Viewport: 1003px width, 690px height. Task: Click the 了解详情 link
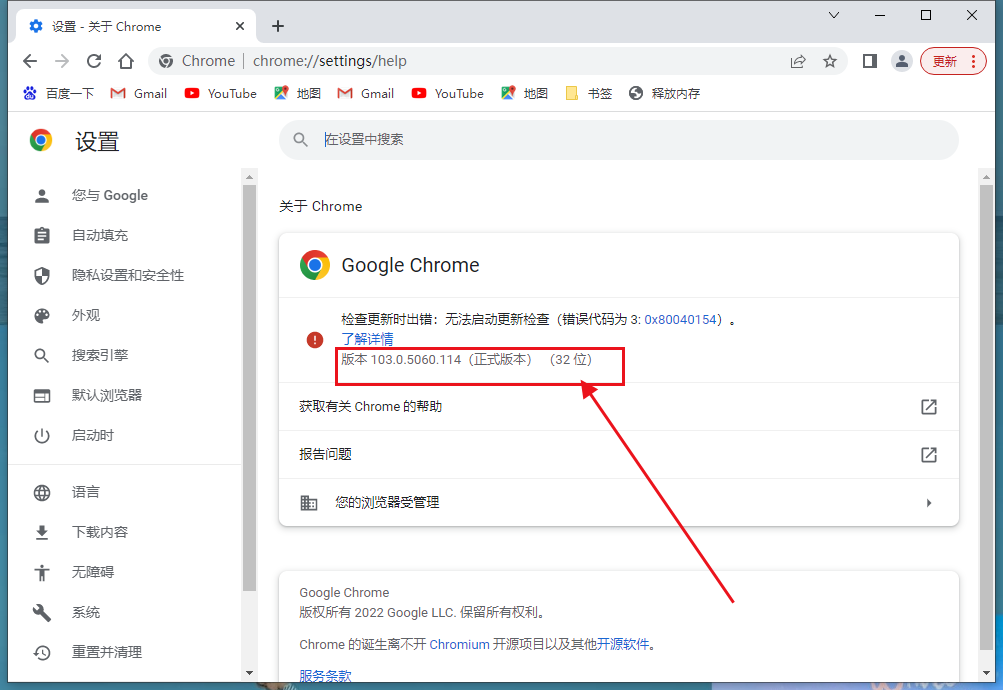coord(367,339)
